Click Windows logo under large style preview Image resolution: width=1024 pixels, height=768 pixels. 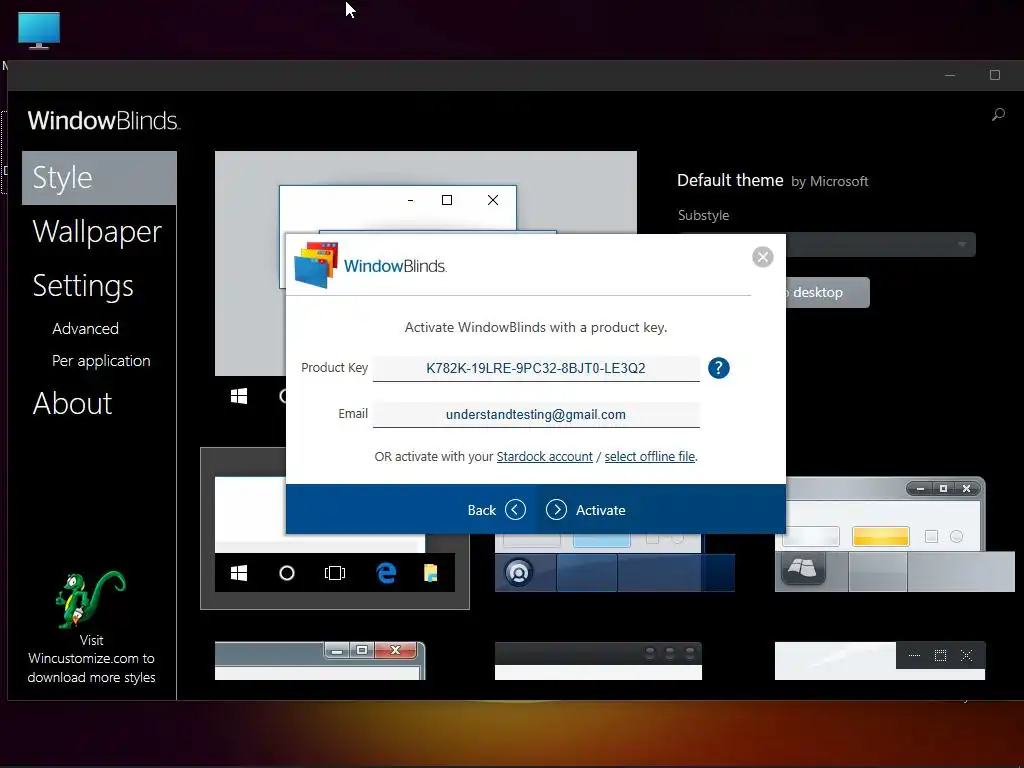coord(239,396)
